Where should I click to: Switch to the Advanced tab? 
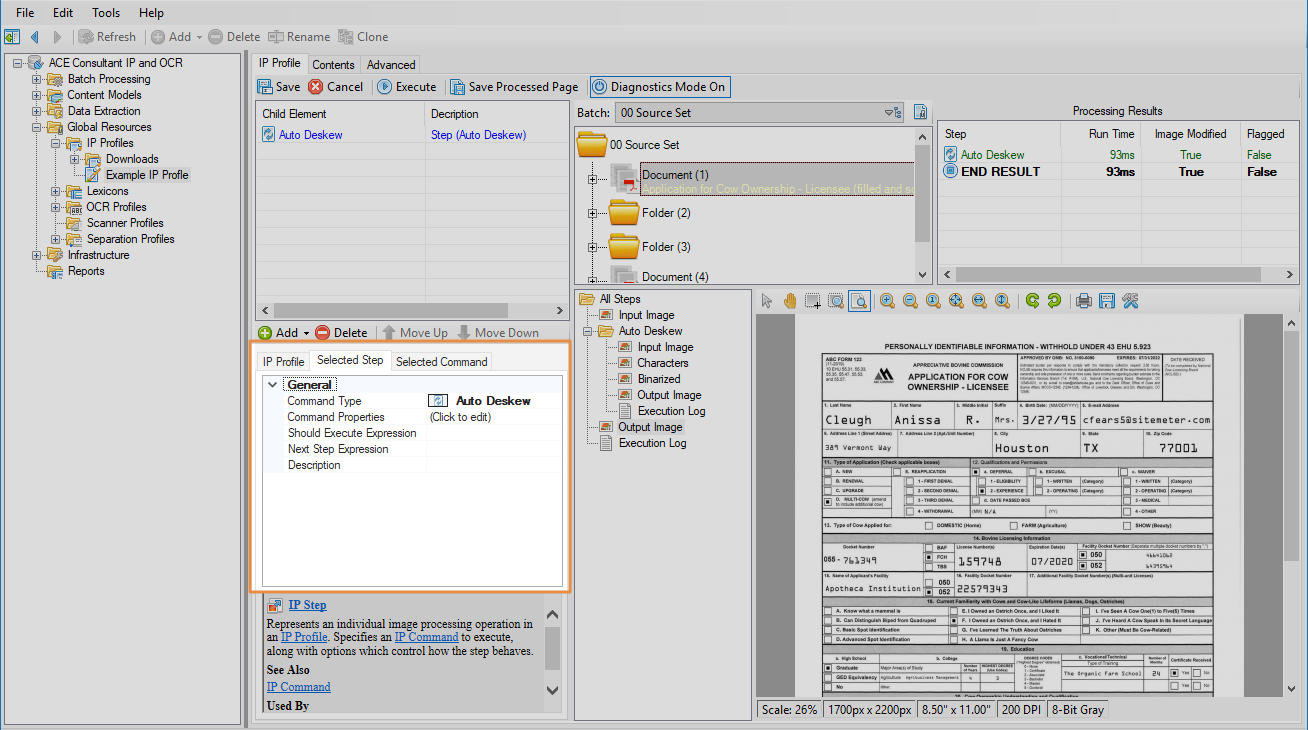pos(391,65)
